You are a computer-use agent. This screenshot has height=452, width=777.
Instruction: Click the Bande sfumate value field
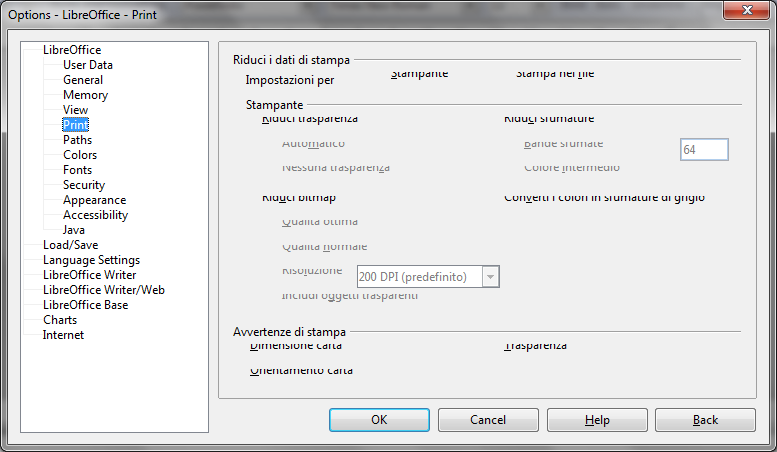coord(703,149)
